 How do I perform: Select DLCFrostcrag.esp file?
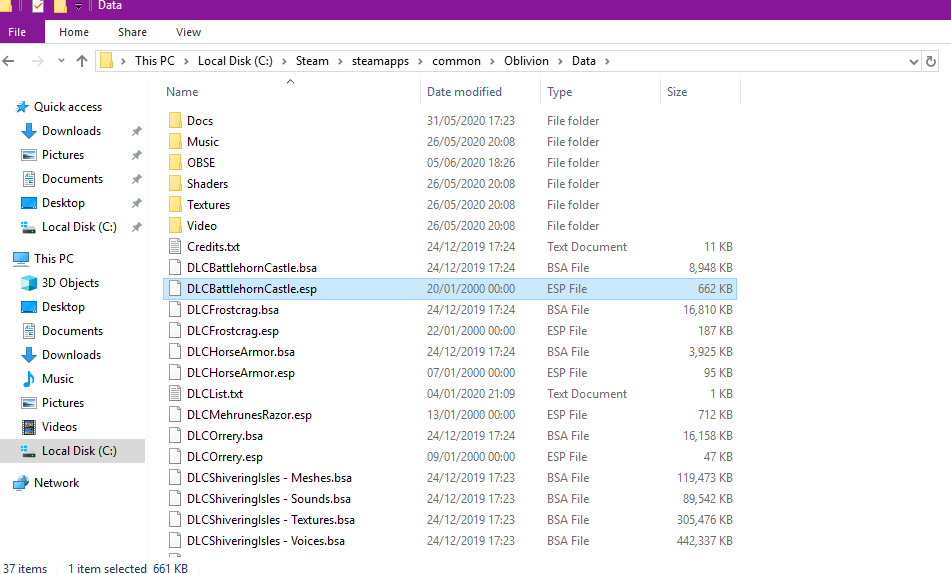233,331
